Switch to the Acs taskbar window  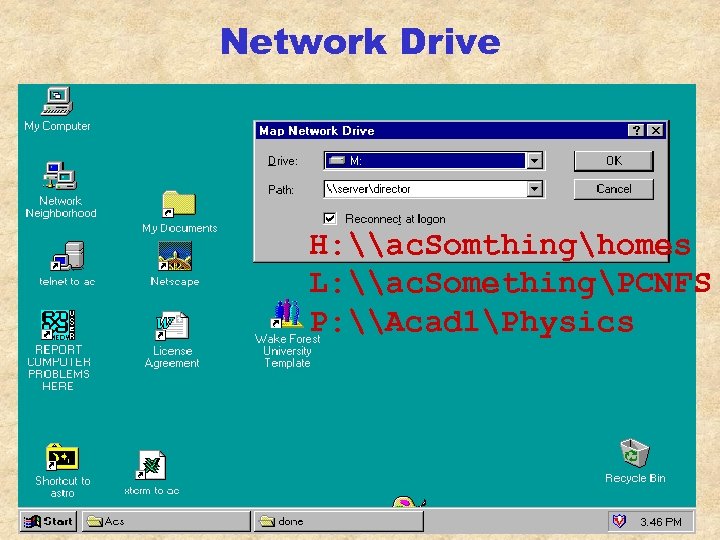pos(166,521)
